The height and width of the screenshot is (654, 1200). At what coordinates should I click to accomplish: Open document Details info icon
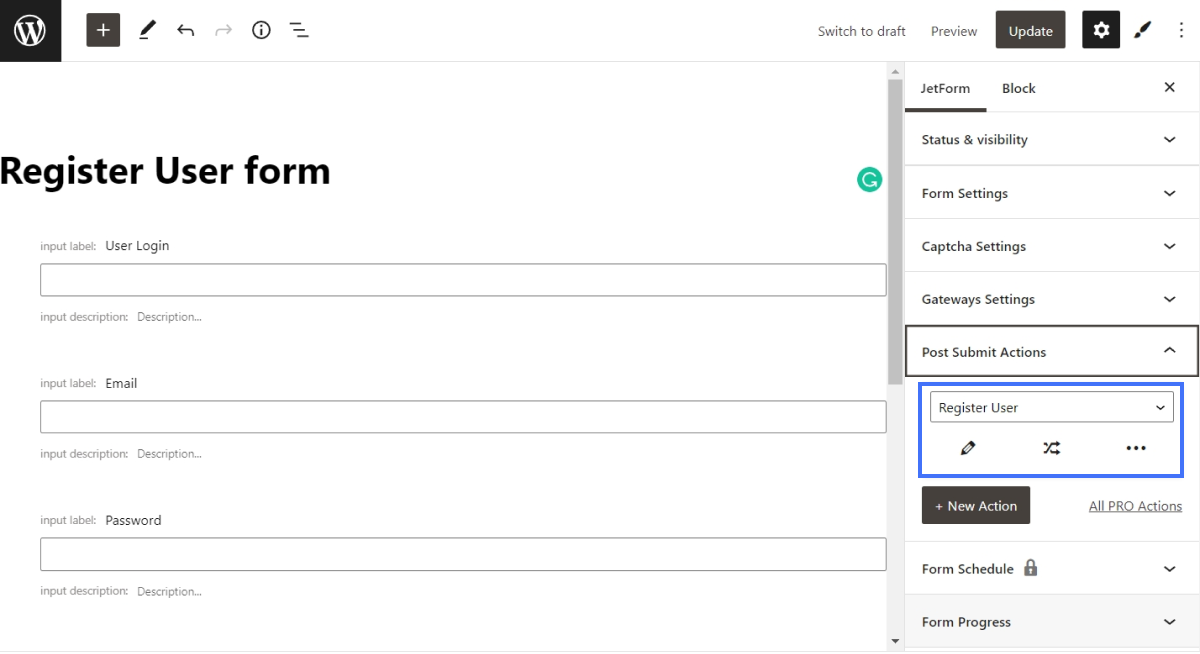pos(261,31)
